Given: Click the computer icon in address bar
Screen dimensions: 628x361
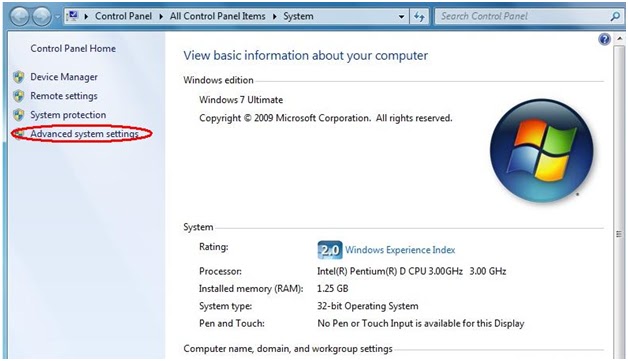Looking at the screenshot, I should click(x=73, y=16).
